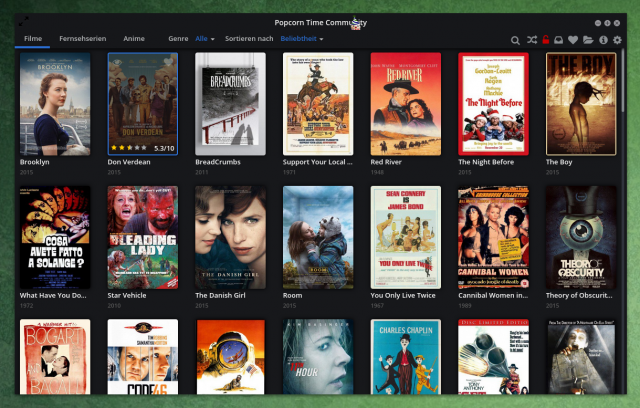Click the star rating on Don Verdean poster
Screen dimensions: 640x408
tap(129, 148)
